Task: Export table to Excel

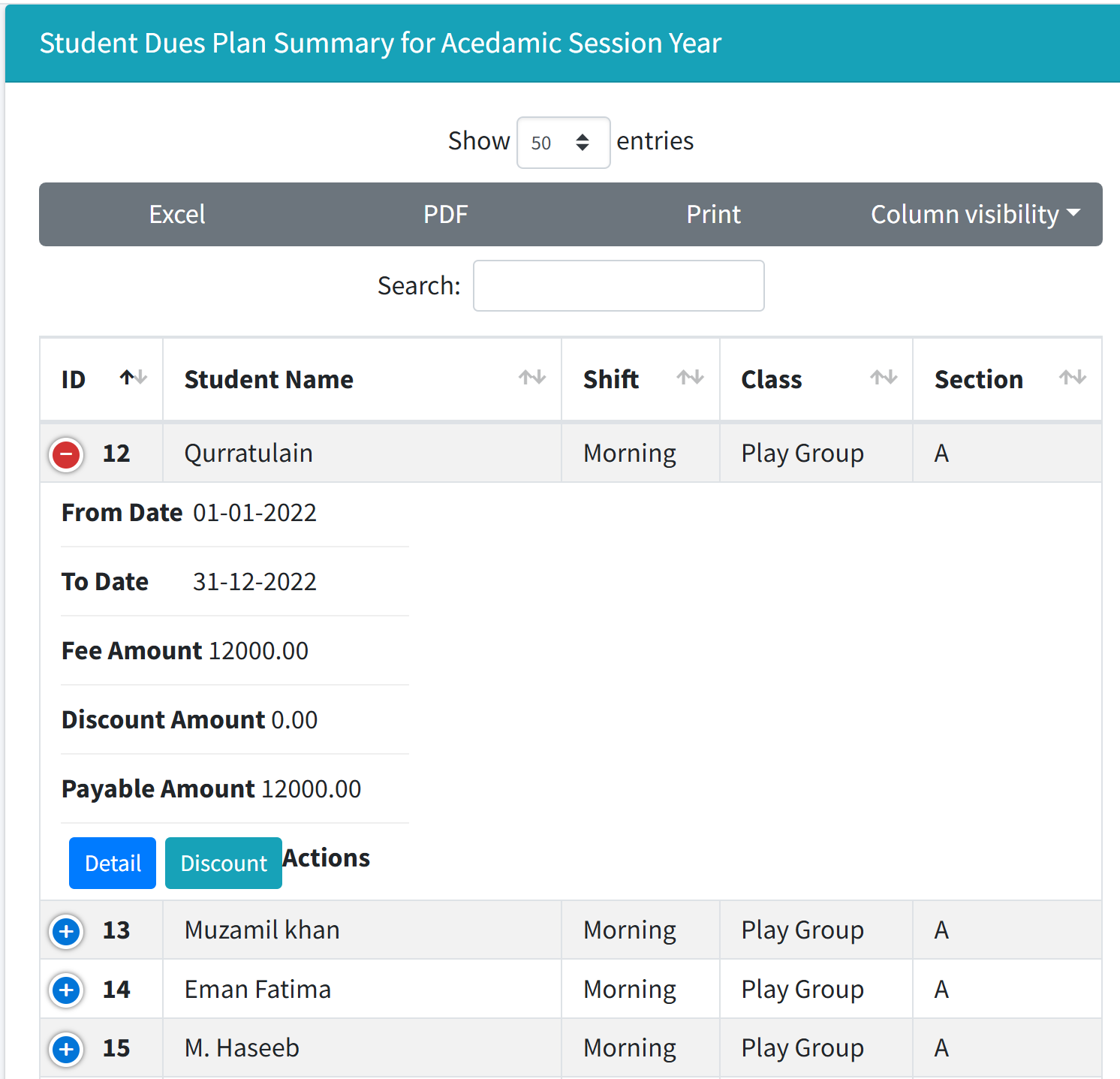Action: (177, 215)
